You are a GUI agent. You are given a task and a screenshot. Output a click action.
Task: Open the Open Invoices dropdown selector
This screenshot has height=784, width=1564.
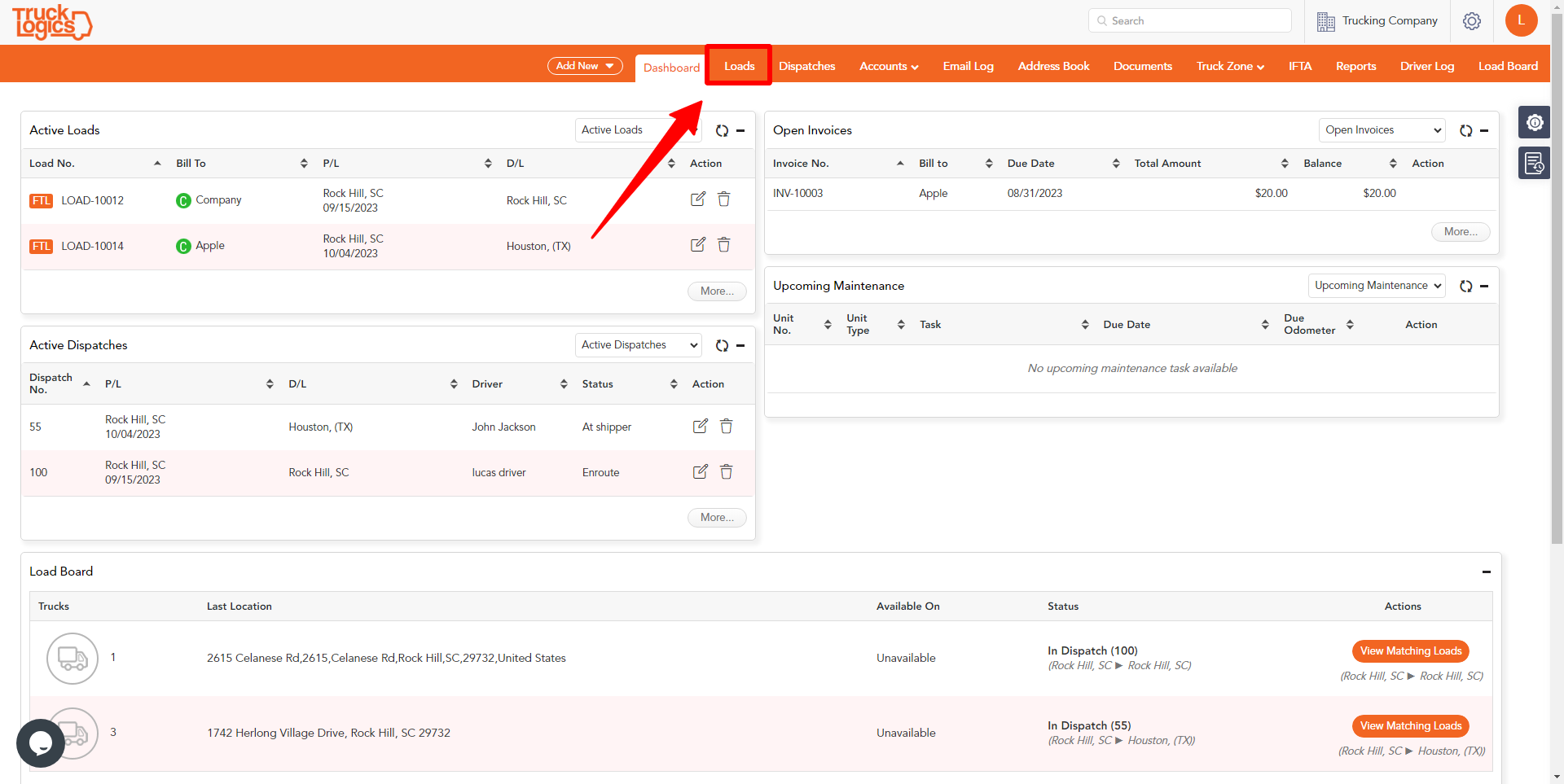tap(1381, 129)
